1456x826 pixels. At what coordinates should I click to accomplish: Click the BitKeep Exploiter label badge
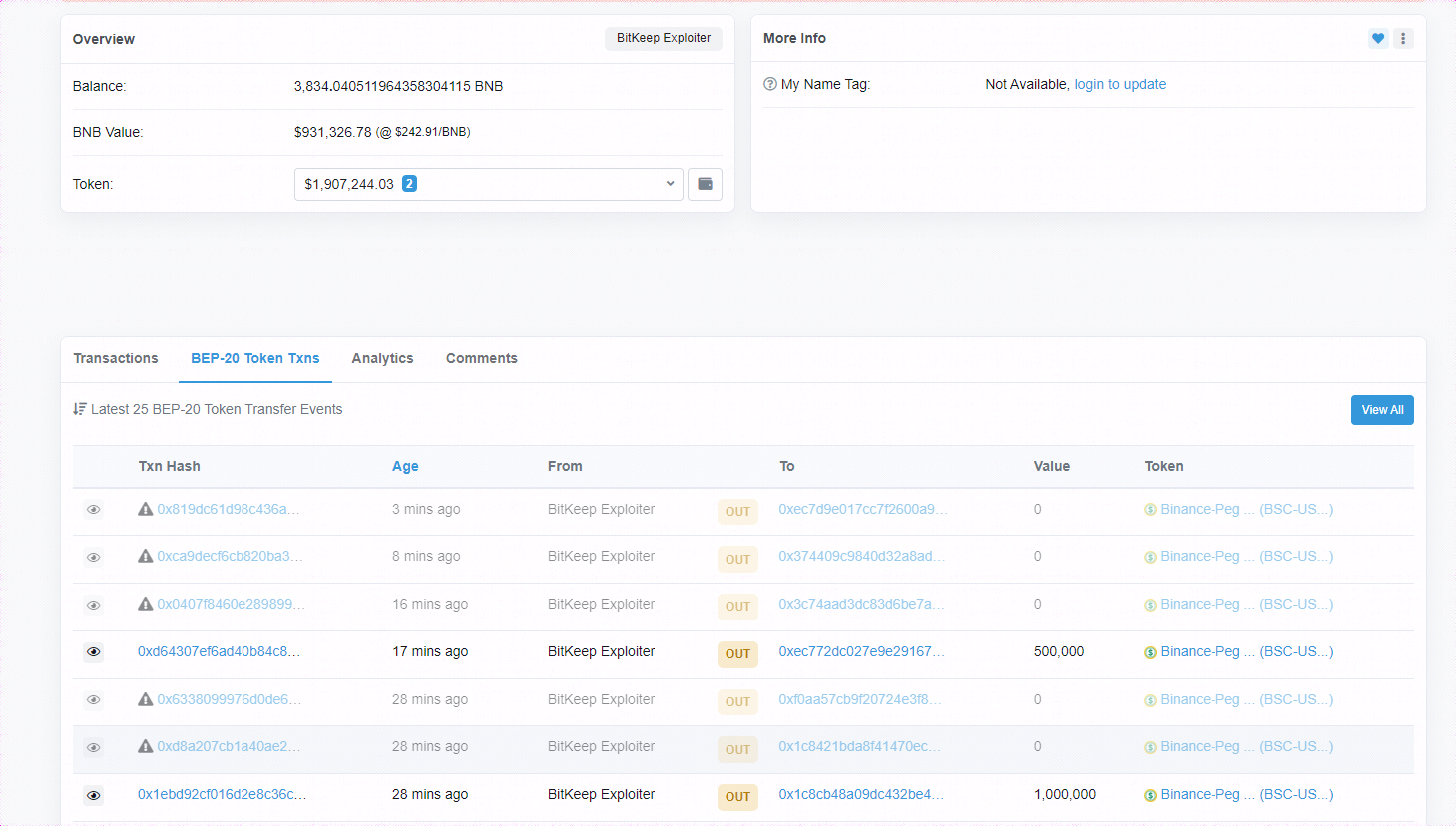(x=664, y=38)
